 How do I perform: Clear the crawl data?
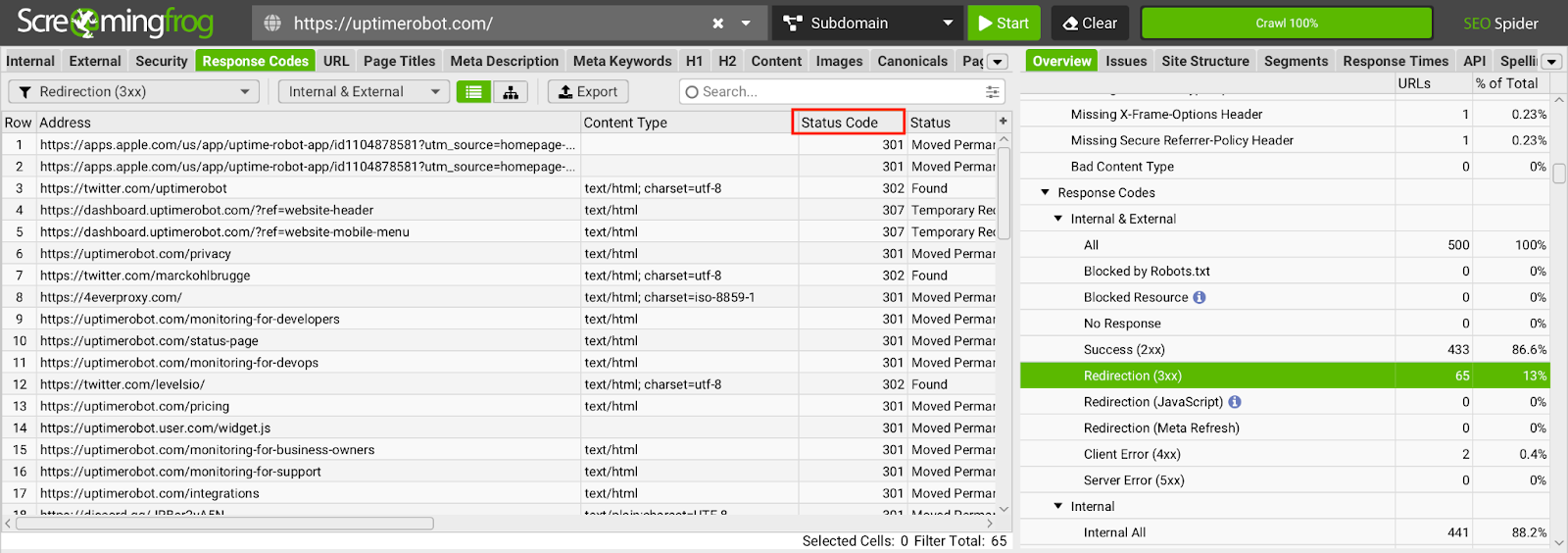[x=1090, y=23]
